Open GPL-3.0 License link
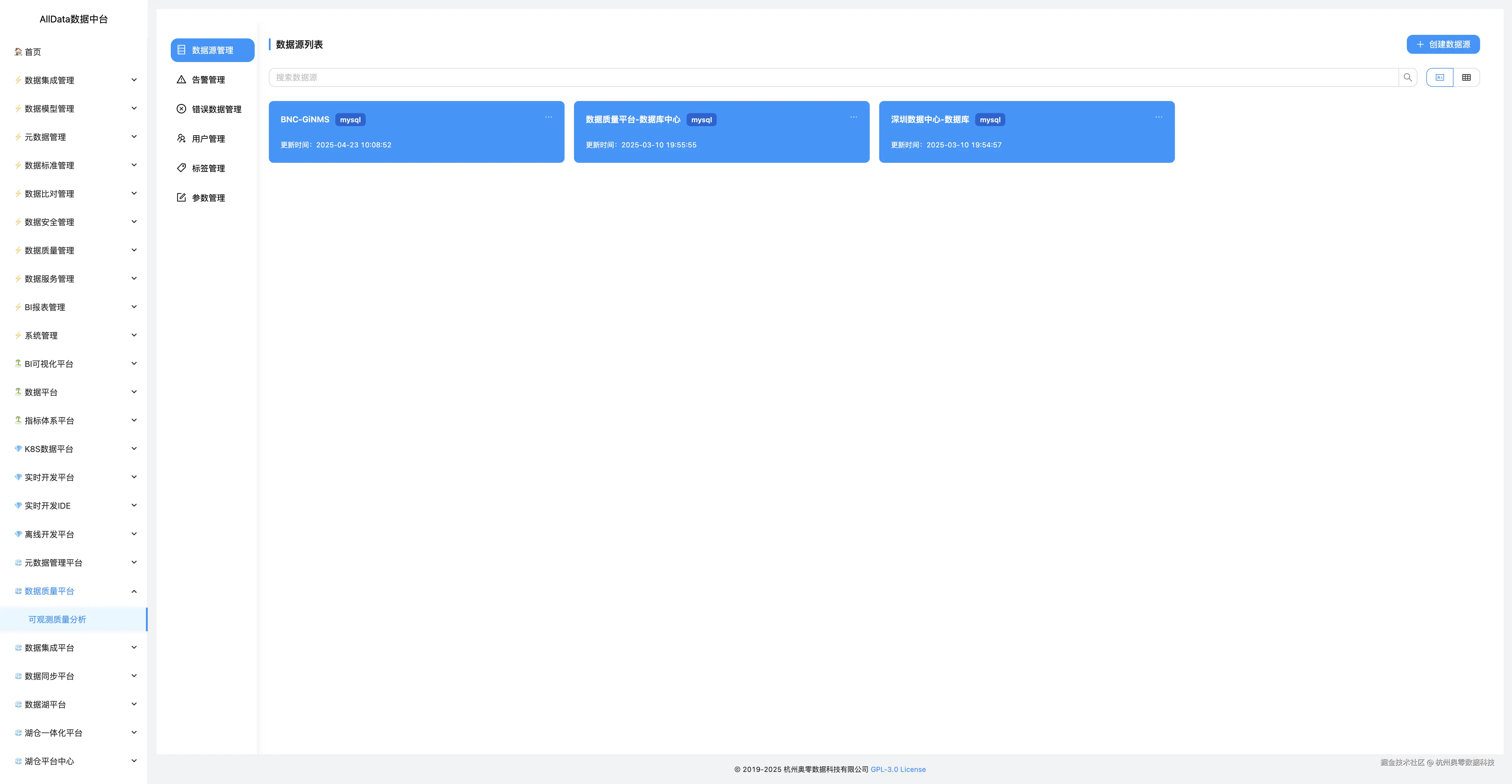The height and width of the screenshot is (784, 1512). 898,769
